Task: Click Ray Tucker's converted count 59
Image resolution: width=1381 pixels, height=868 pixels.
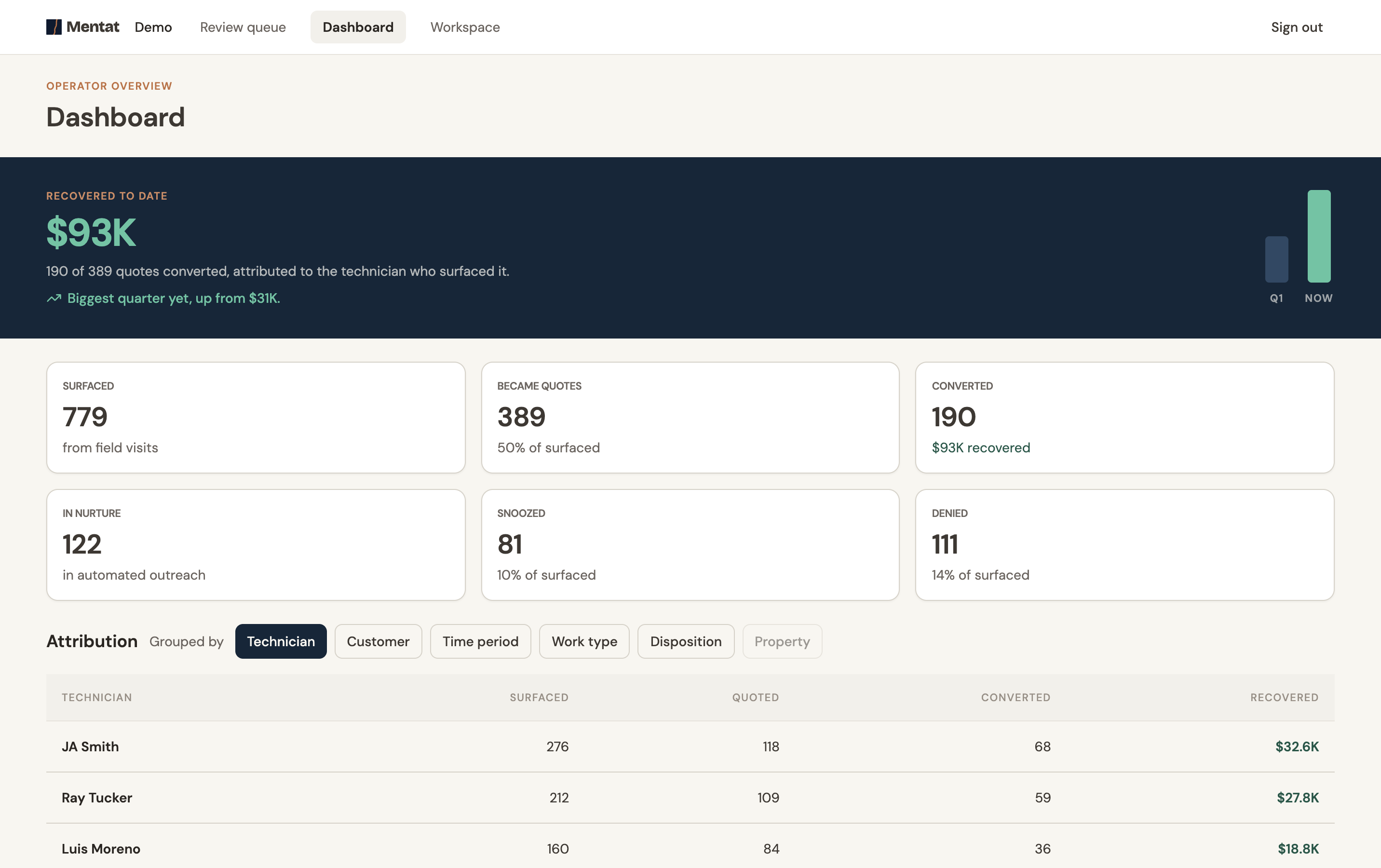Action: pyautogui.click(x=1043, y=798)
